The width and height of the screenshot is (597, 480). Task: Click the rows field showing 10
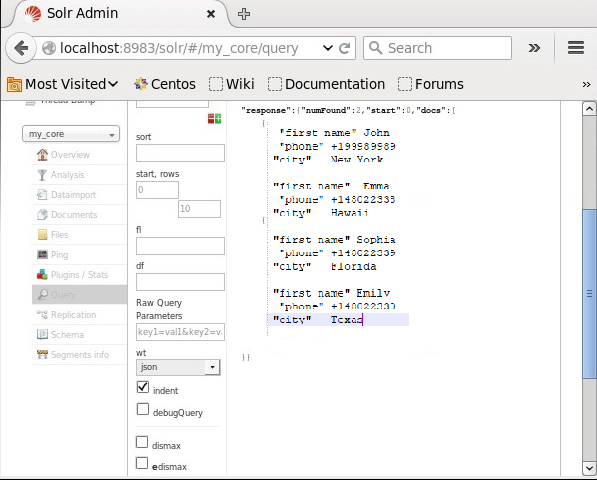[199, 209]
